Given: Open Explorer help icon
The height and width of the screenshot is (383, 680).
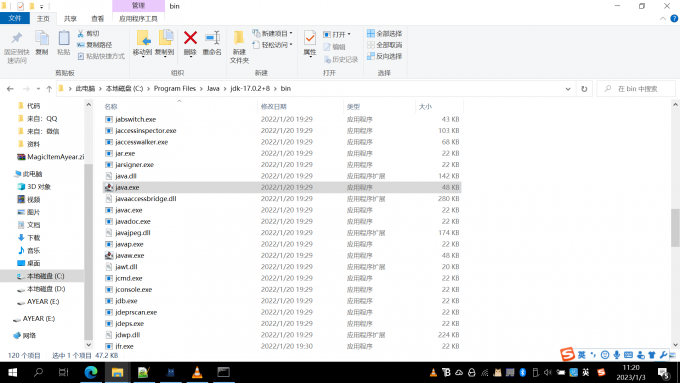Looking at the screenshot, I should [x=674, y=18].
